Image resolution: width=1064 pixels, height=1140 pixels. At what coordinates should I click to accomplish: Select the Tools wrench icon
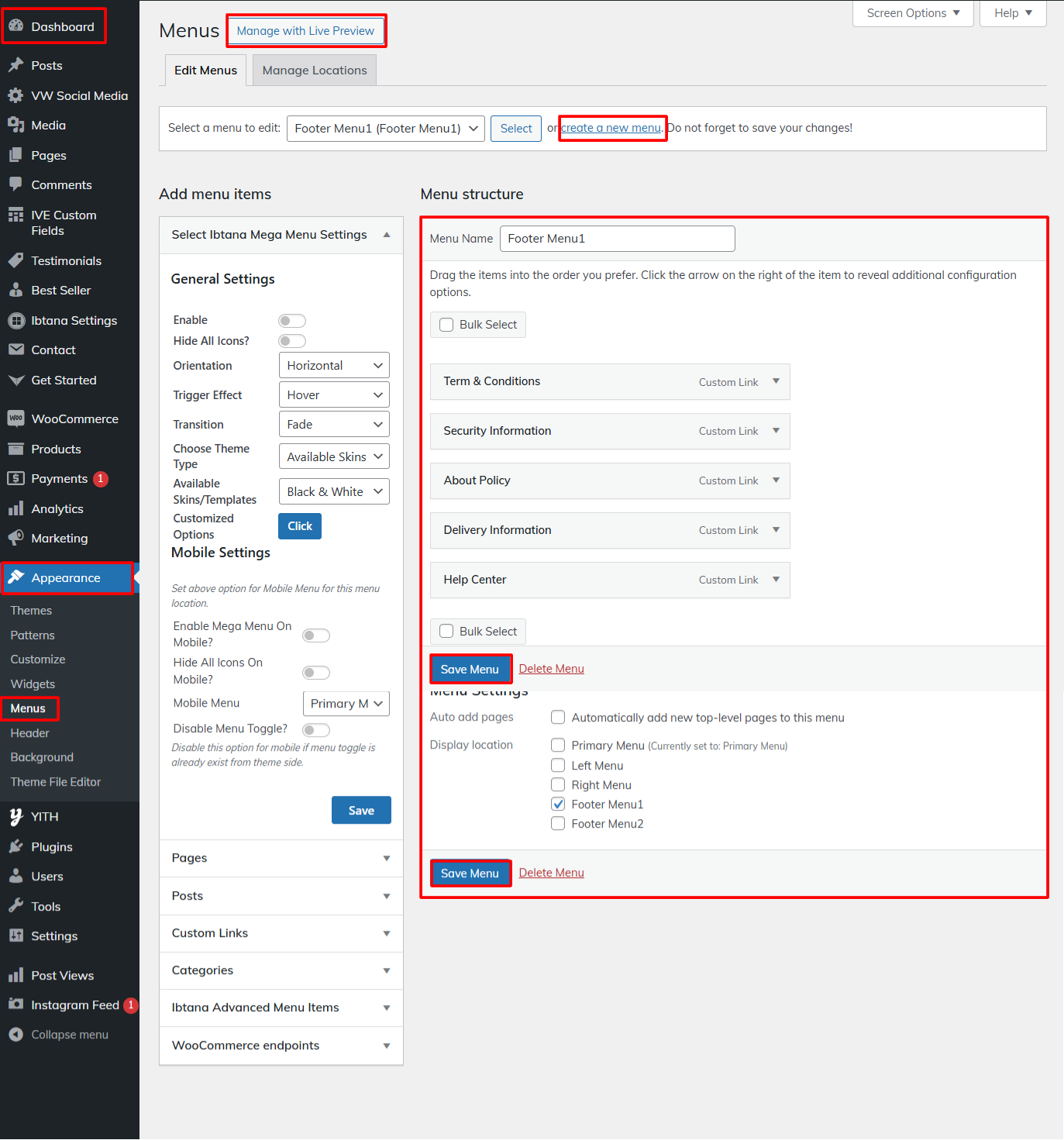click(x=15, y=906)
